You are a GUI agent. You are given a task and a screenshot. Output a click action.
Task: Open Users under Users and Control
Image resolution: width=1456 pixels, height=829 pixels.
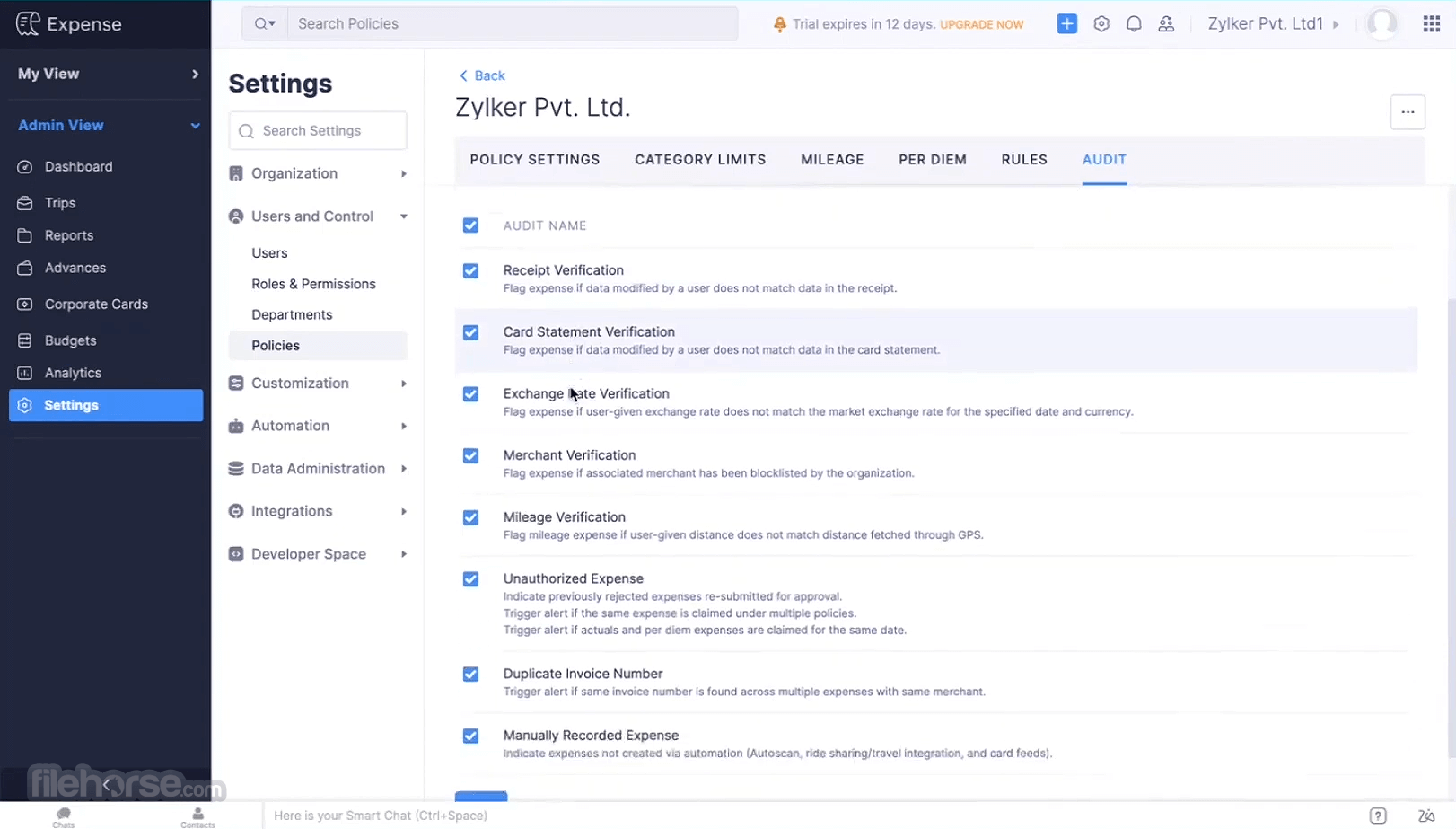coord(269,253)
